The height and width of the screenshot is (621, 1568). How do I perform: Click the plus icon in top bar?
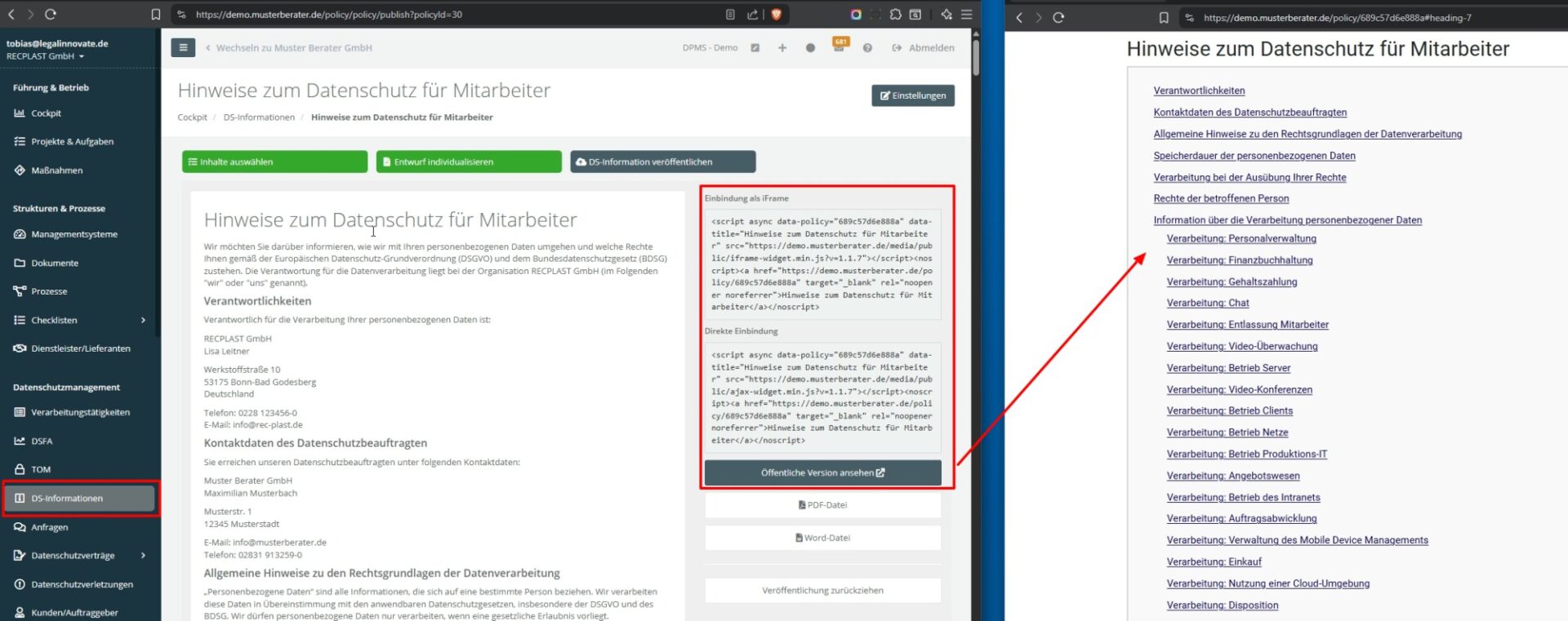(x=782, y=48)
